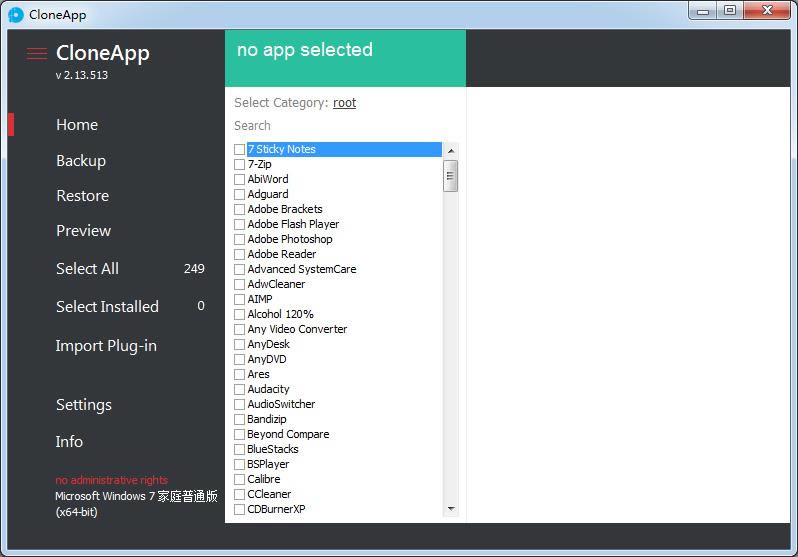This screenshot has width=798, height=557.
Task: Select the AnyDVD list entry
Action: 267,359
